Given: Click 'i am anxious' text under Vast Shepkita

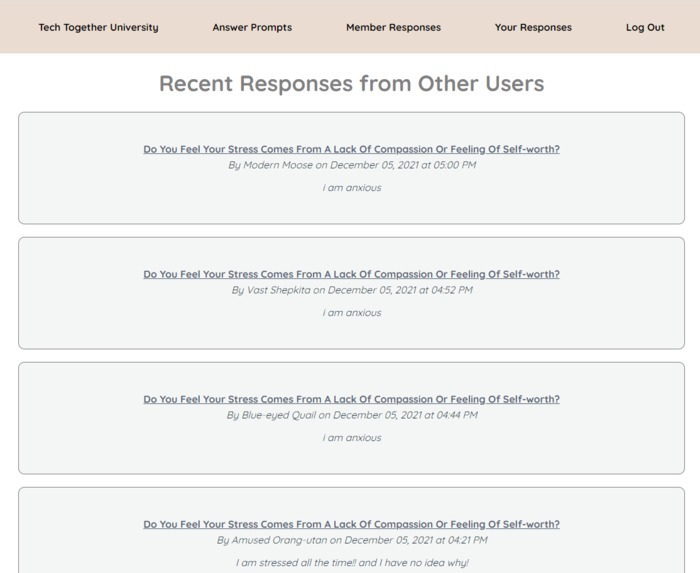Looking at the screenshot, I should (352, 313).
